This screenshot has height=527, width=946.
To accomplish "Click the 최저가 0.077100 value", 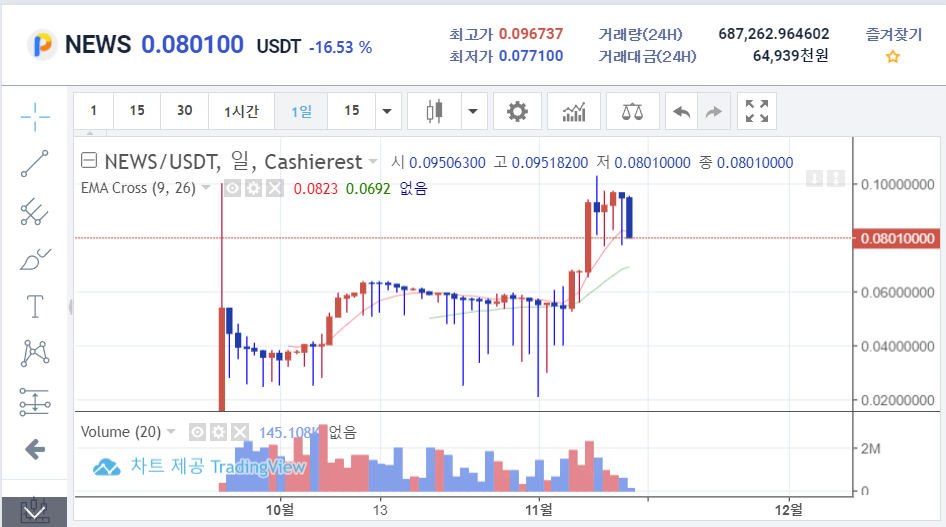I will click(530, 56).
